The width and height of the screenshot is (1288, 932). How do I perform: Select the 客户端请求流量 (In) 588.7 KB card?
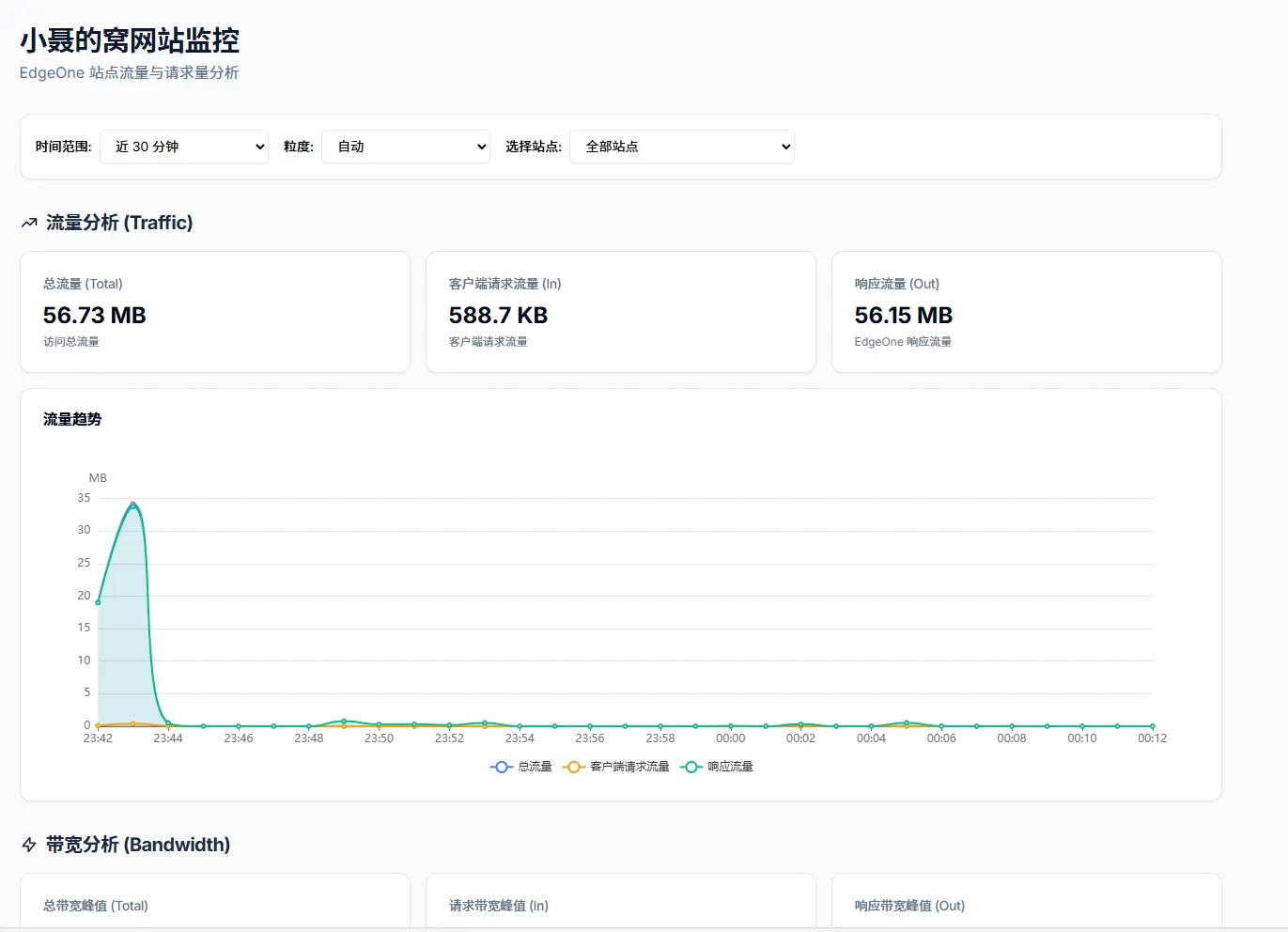click(621, 312)
